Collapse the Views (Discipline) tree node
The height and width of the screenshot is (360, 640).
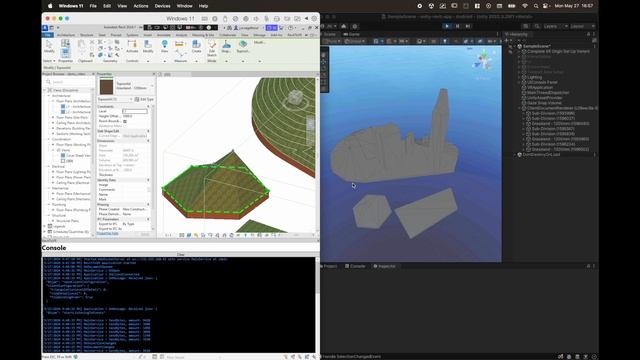click(x=45, y=90)
